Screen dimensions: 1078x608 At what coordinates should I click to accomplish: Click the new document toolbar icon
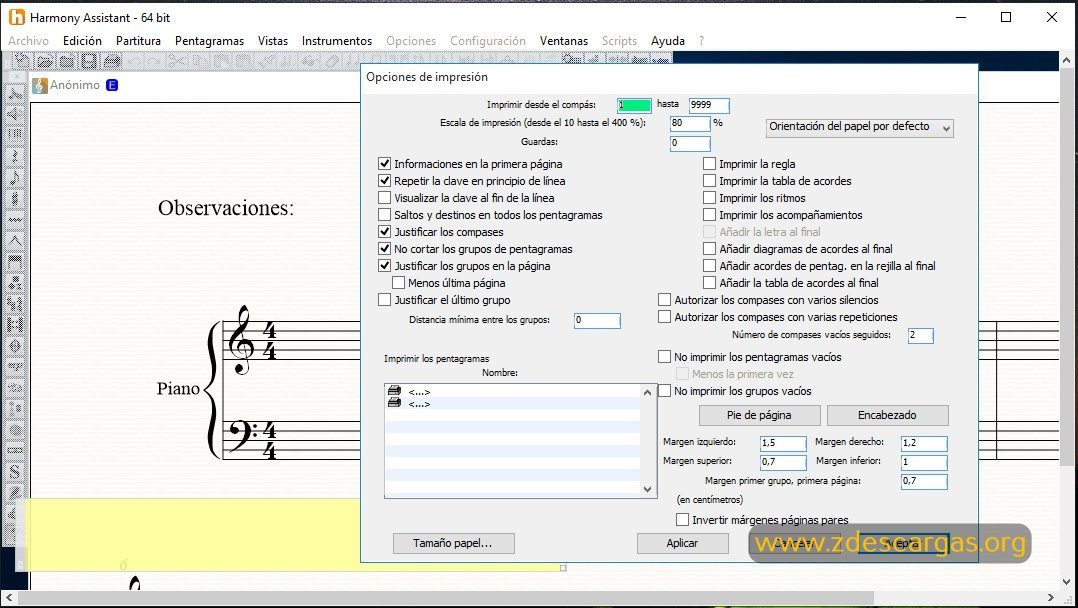22,61
